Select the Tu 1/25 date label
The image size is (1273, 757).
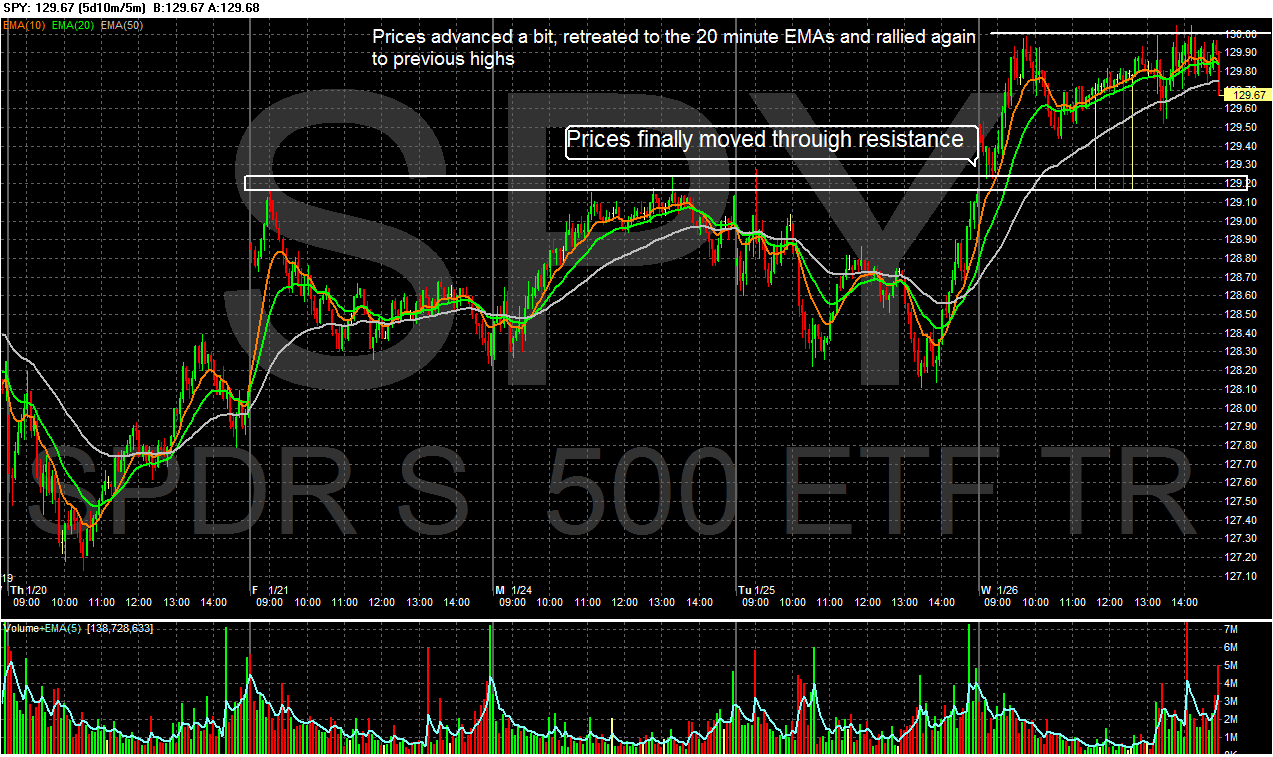(x=758, y=591)
